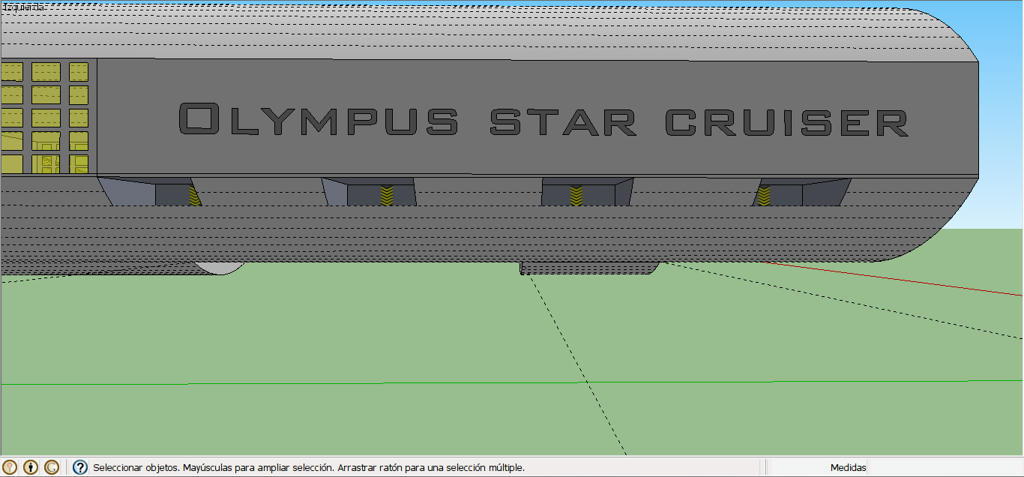Viewport: 1024px width, 477px height.
Task: Select the 'Olympus' lettering on the hull
Action: click(x=318, y=118)
